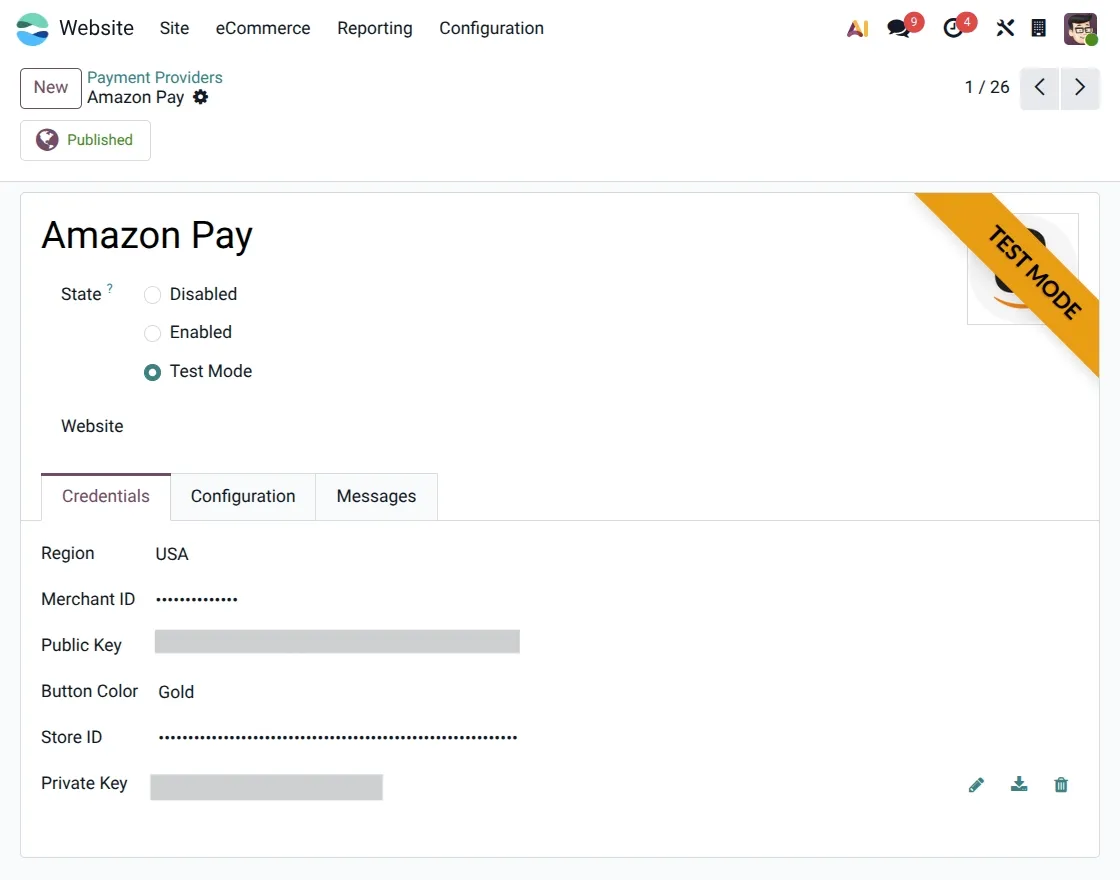Image resolution: width=1120 pixels, height=880 pixels.
Task: Open the Website app home logo
Action: pos(32,29)
